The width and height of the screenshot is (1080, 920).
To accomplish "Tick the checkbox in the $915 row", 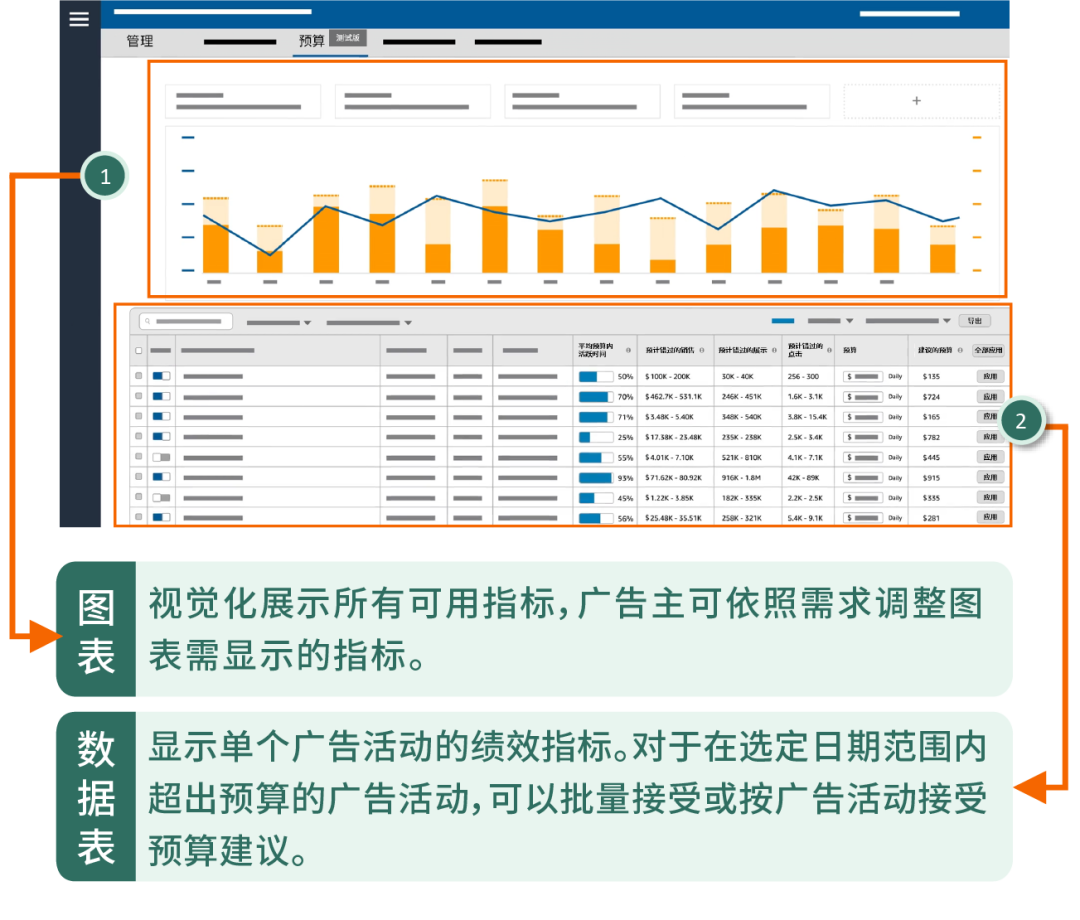I will [x=138, y=477].
